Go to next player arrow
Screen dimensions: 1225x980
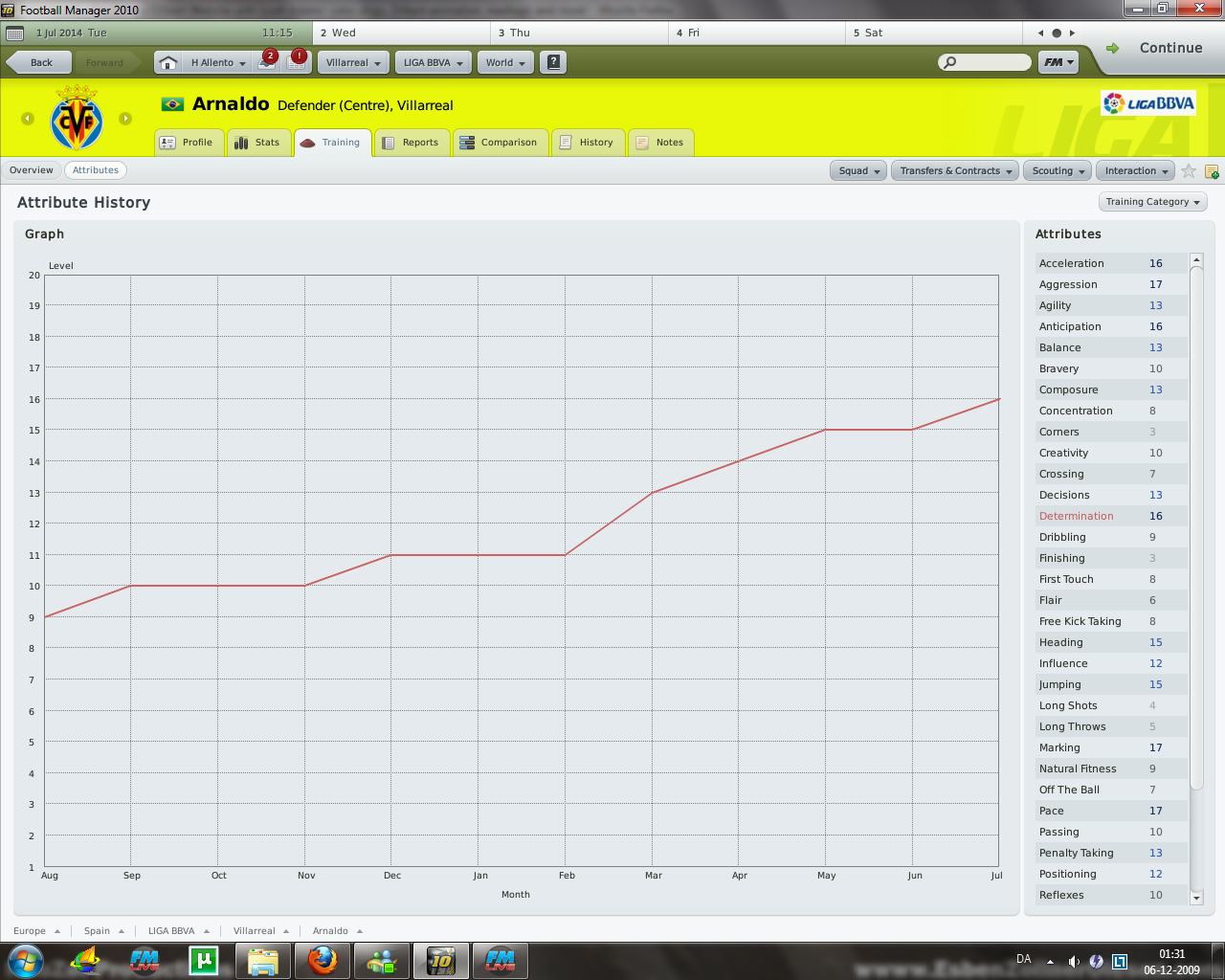tap(125, 119)
